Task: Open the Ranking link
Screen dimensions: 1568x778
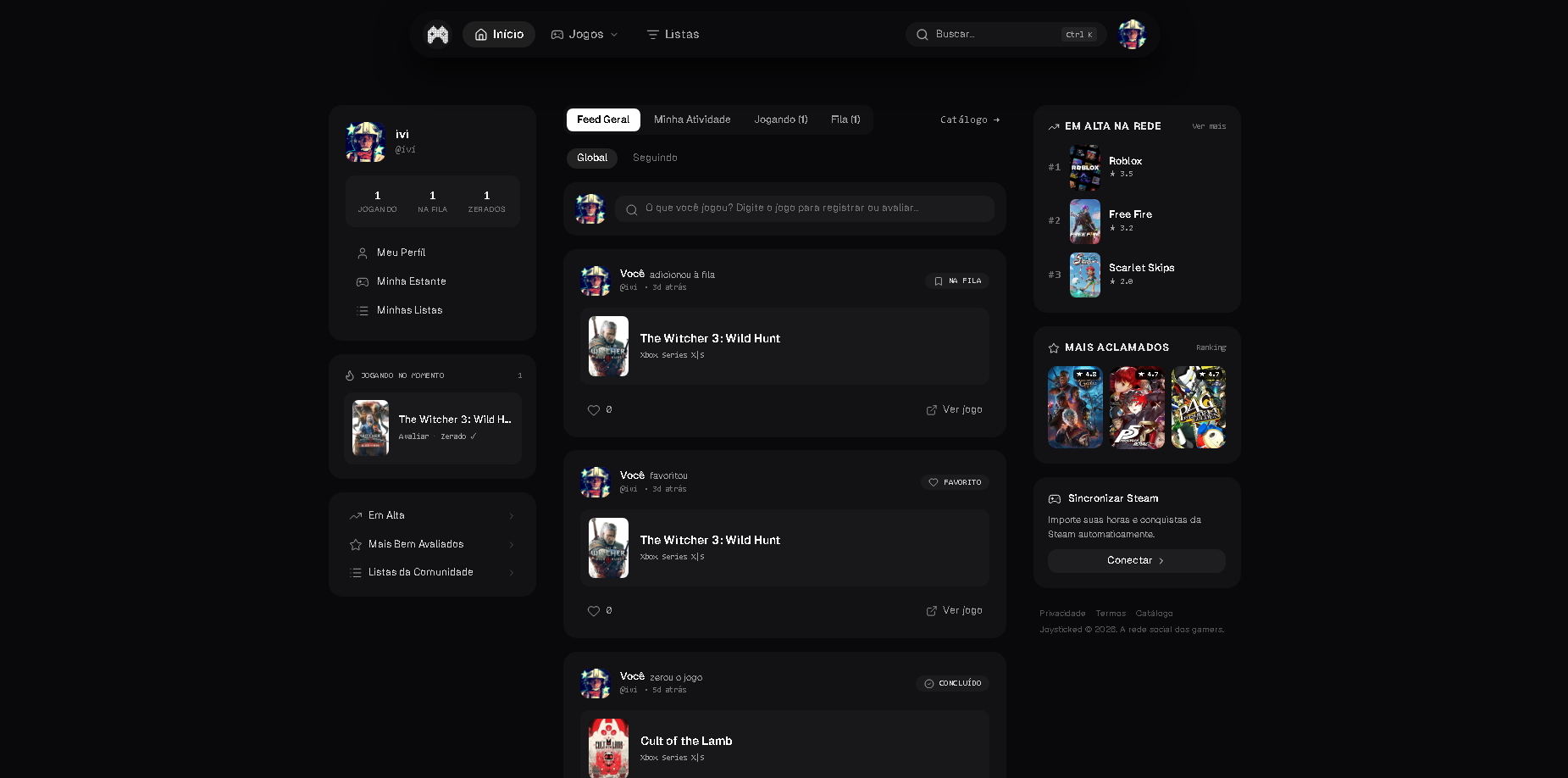Action: click(1211, 348)
